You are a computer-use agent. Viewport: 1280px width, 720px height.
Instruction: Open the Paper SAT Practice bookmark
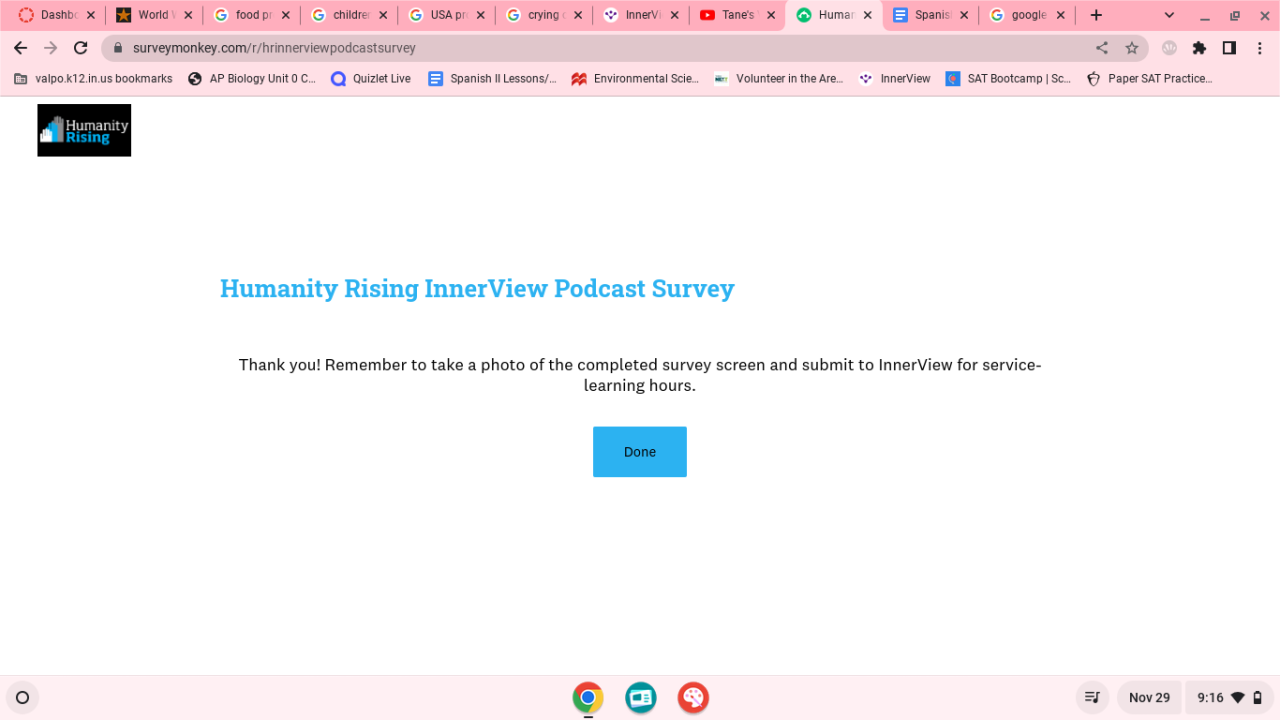pyautogui.click(x=1149, y=79)
